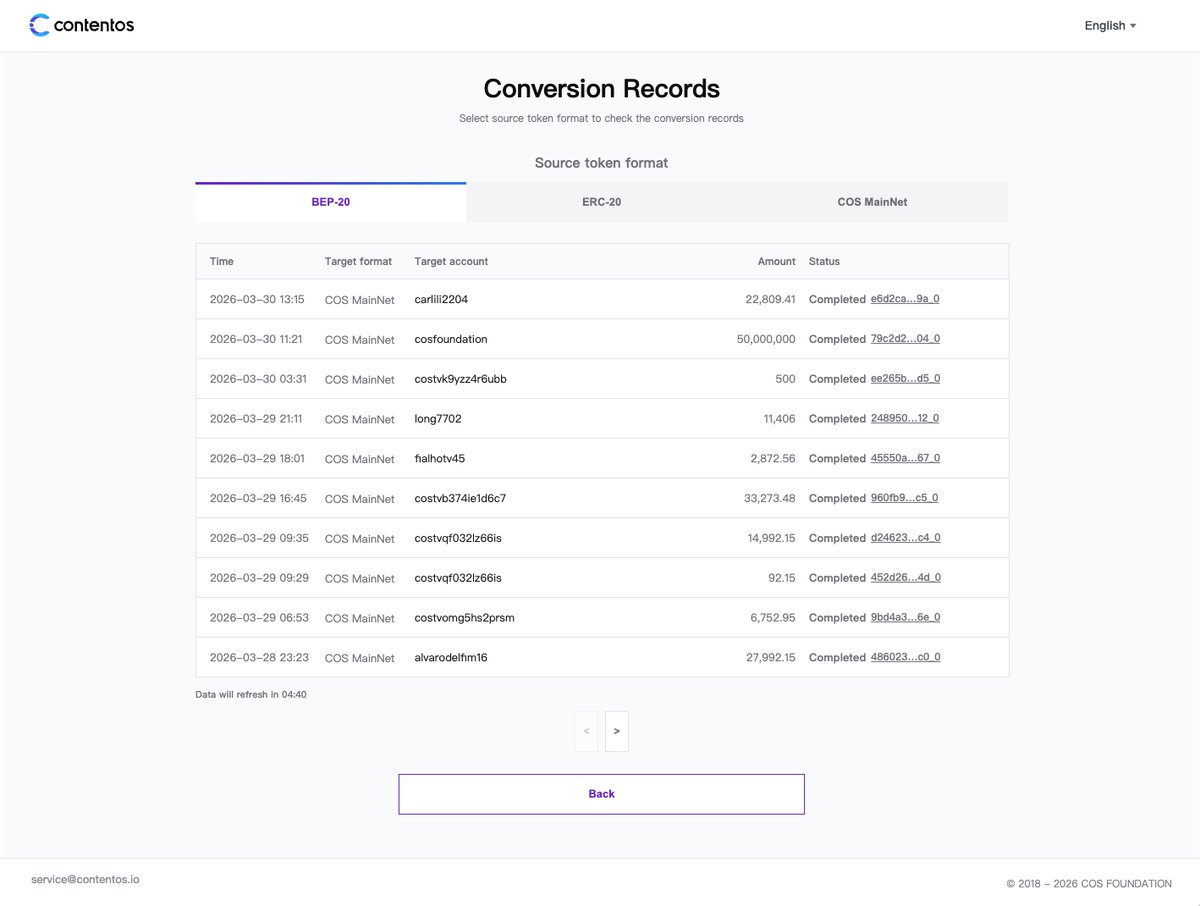Click the Target format column header
Viewport: 1200px width, 906px height.
358,261
